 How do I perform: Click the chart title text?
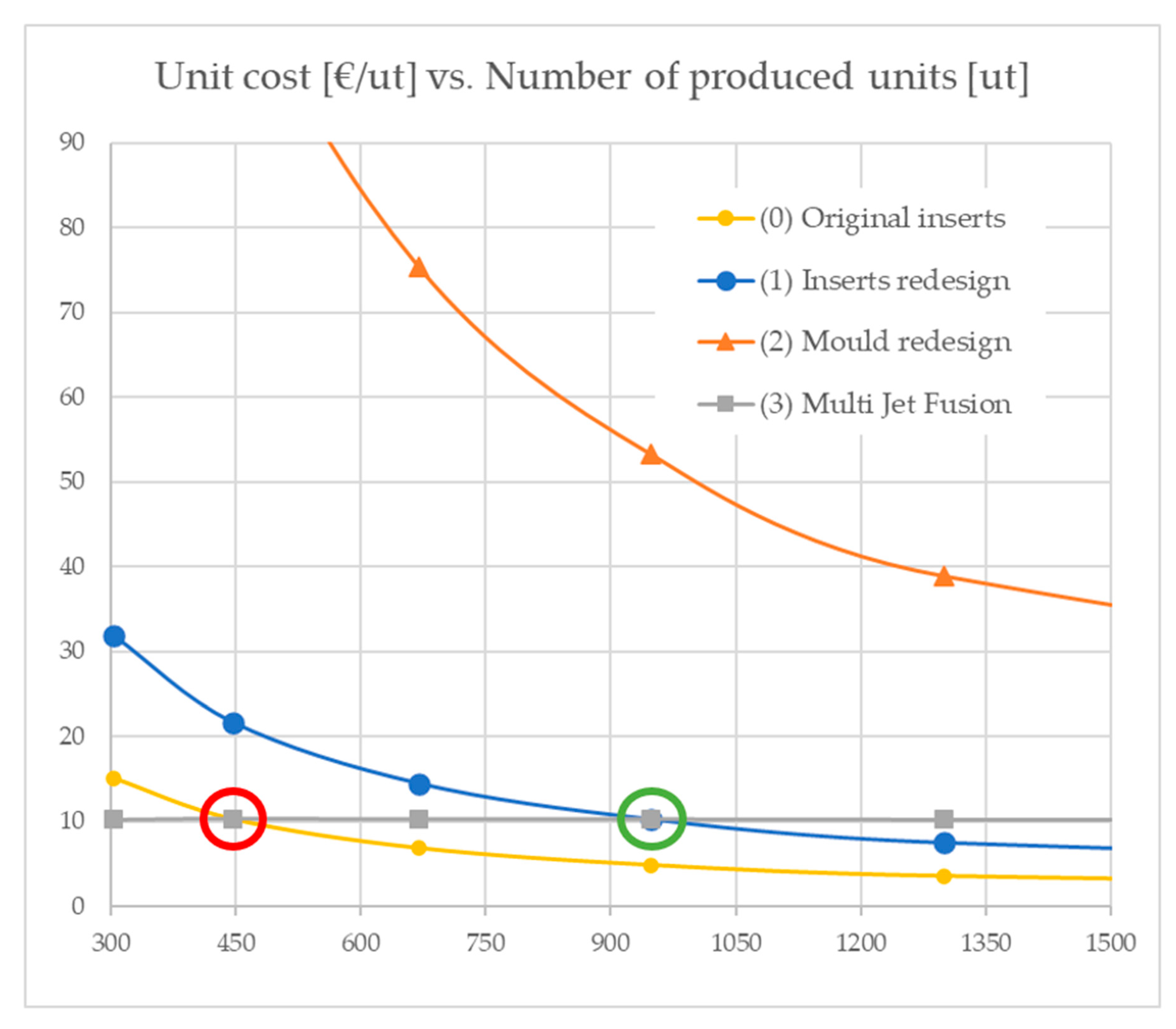coord(591,77)
